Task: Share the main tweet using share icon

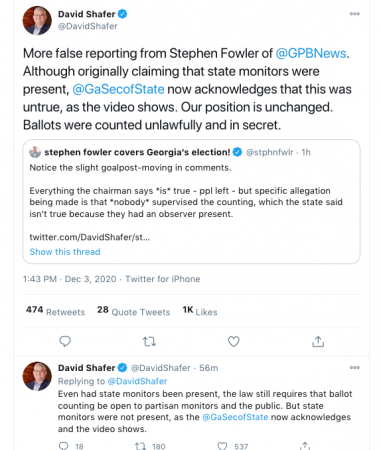Action: 318,341
